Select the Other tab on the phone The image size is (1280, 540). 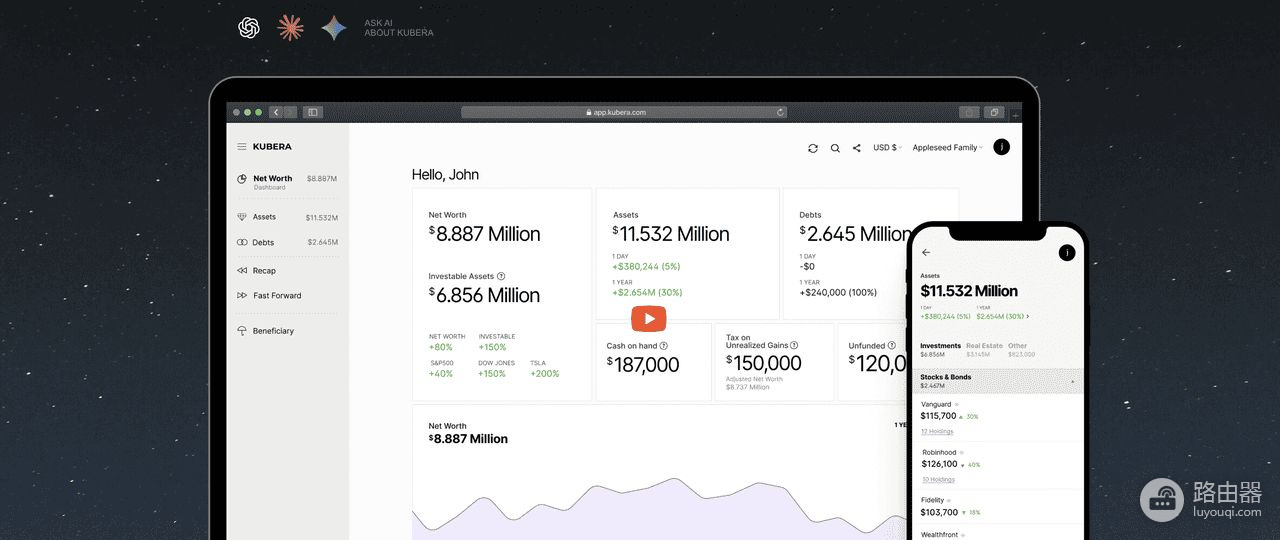tap(1021, 350)
